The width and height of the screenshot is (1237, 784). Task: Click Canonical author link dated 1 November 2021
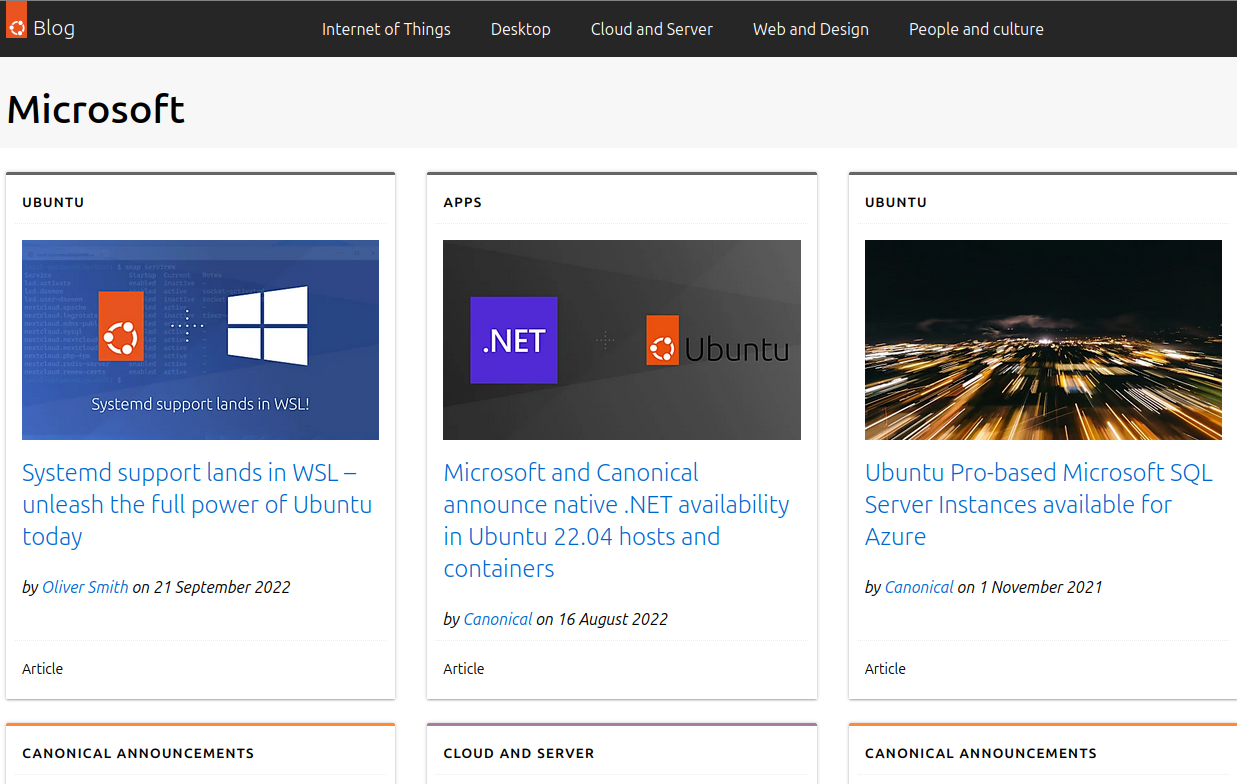point(918,587)
